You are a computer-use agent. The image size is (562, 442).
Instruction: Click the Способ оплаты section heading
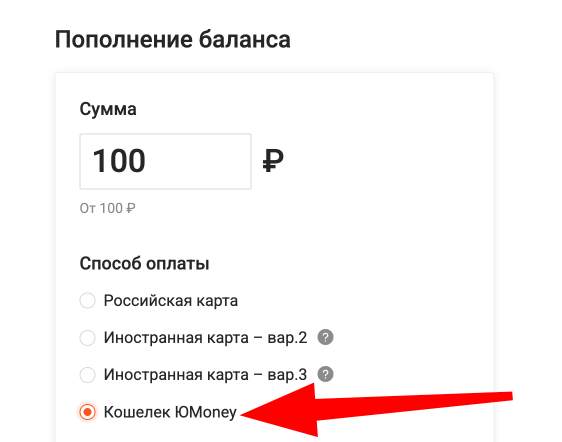coord(144,263)
